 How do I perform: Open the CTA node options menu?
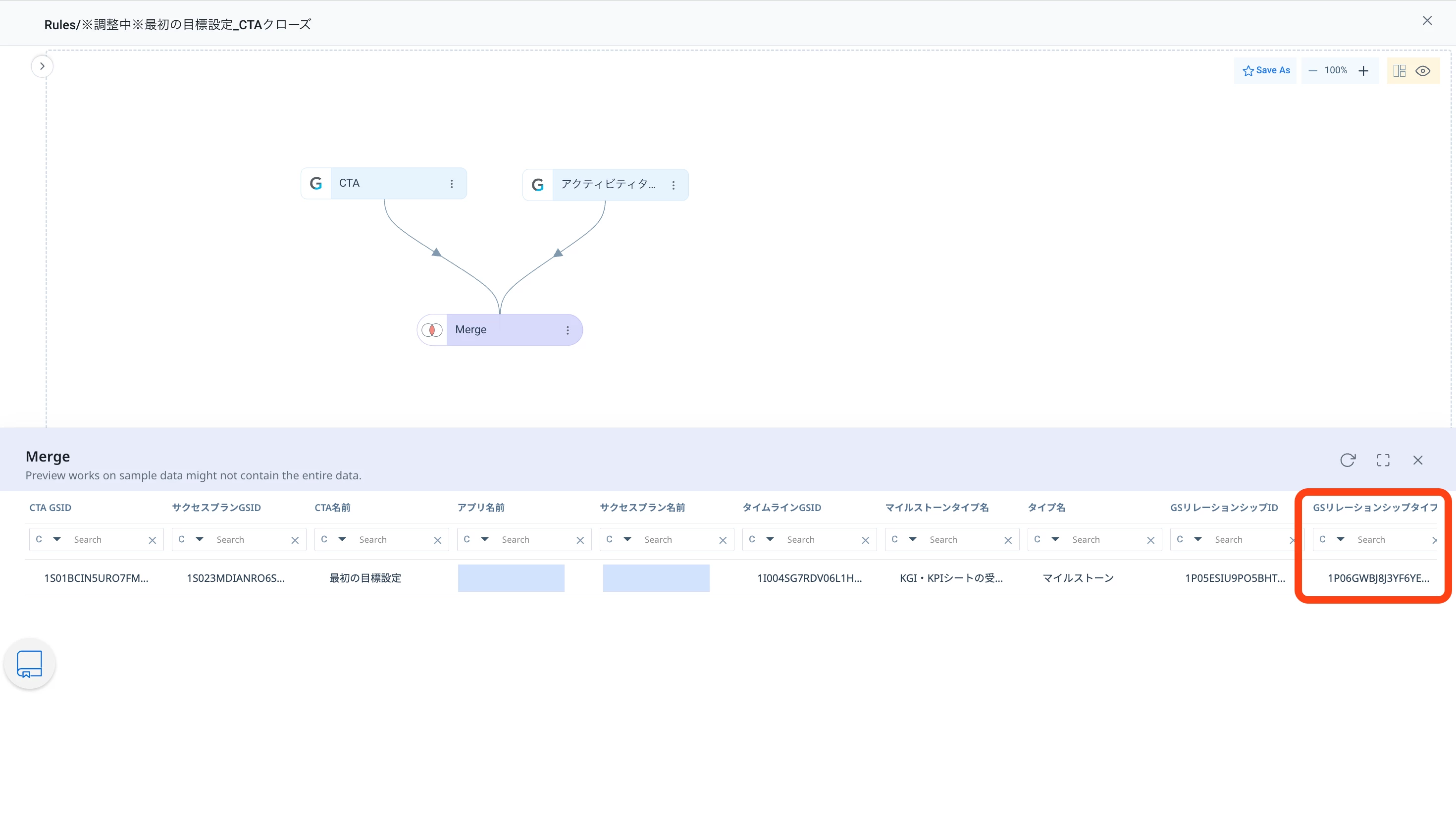click(452, 184)
